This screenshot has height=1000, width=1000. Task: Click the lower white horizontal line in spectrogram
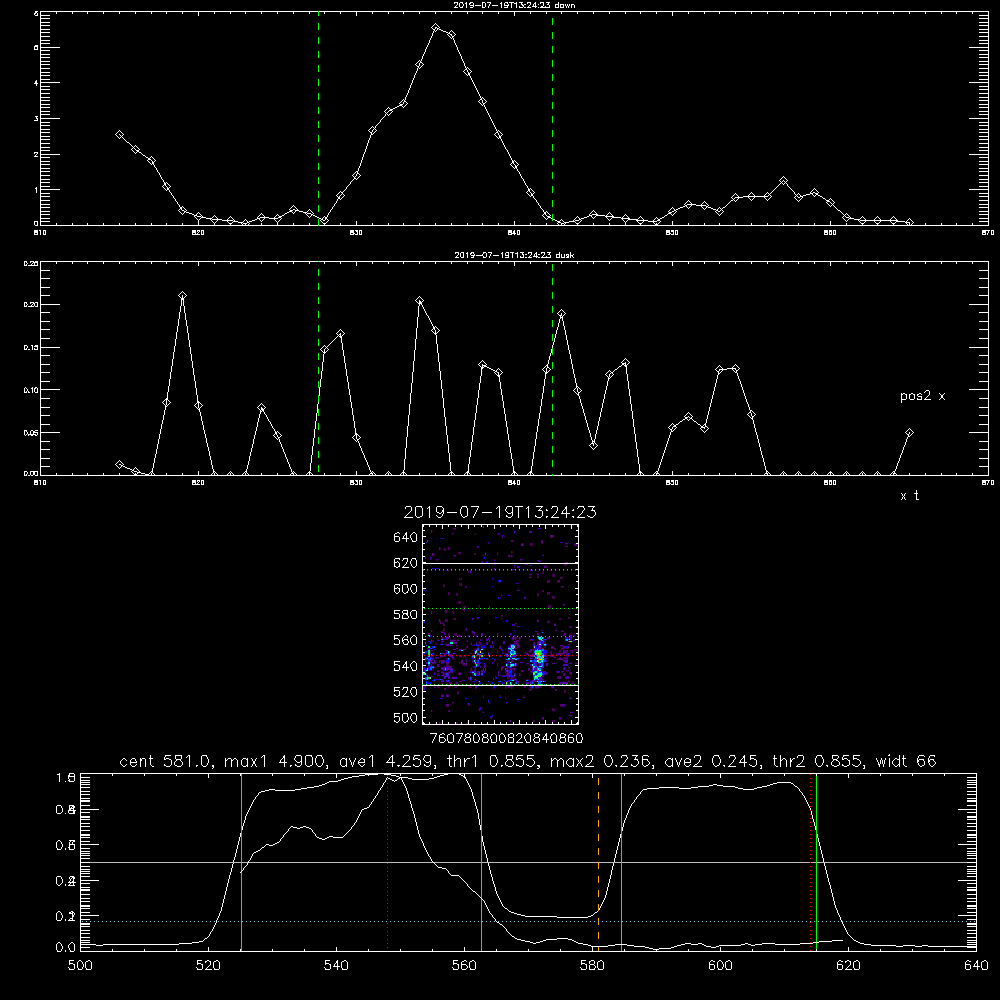pyautogui.click(x=500, y=685)
